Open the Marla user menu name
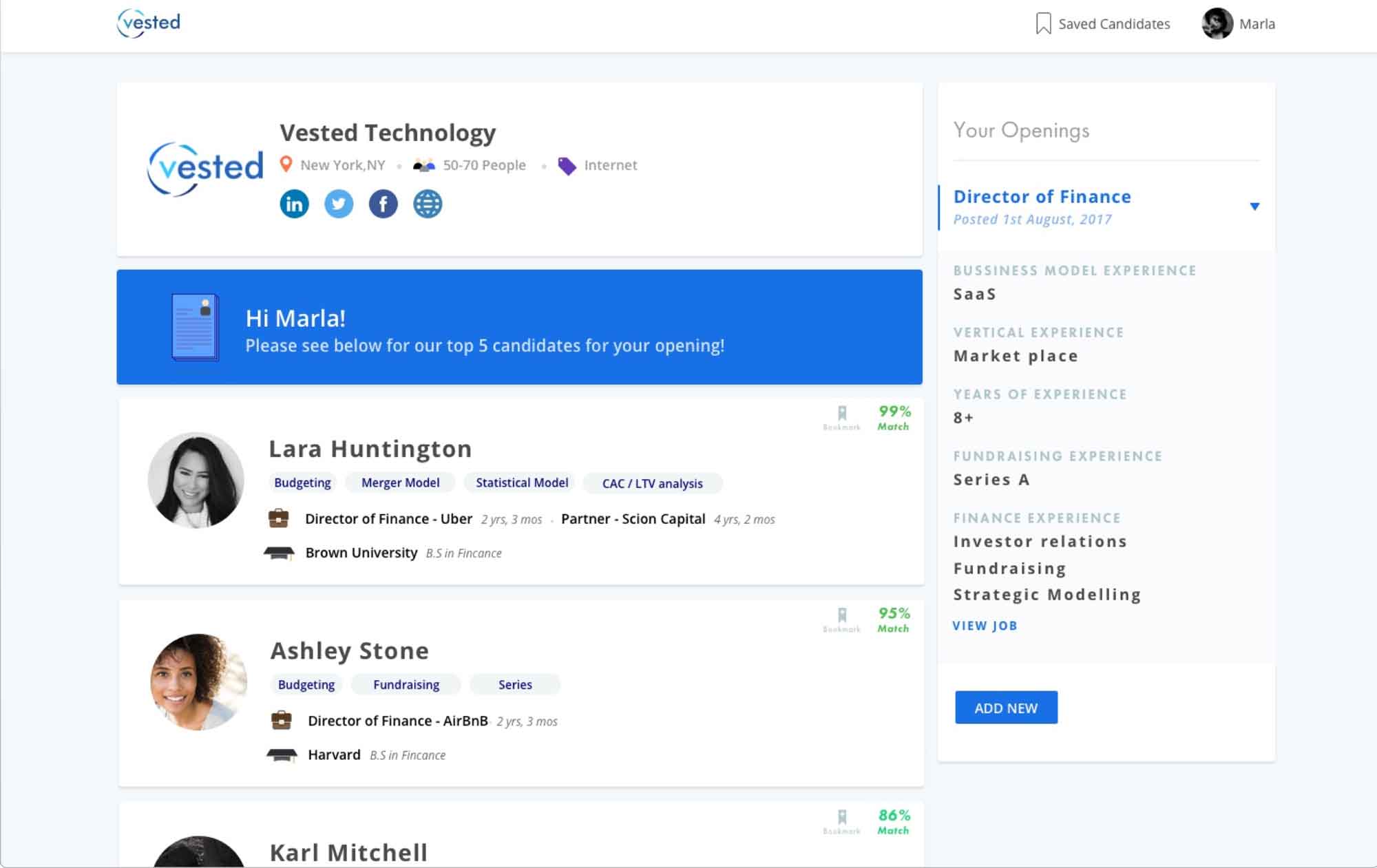 (x=1257, y=24)
